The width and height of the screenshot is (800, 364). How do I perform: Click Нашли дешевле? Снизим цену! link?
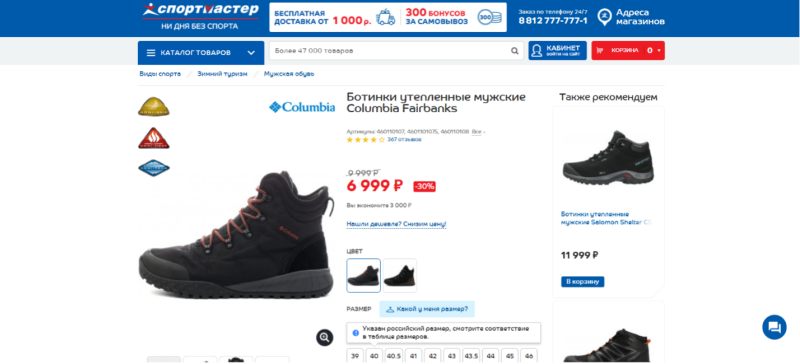pos(396,224)
